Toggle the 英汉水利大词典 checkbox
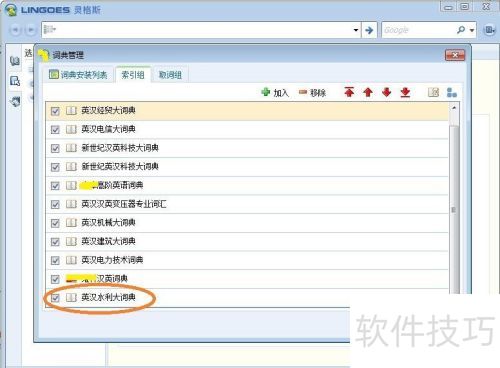The image size is (500, 368). [55, 298]
